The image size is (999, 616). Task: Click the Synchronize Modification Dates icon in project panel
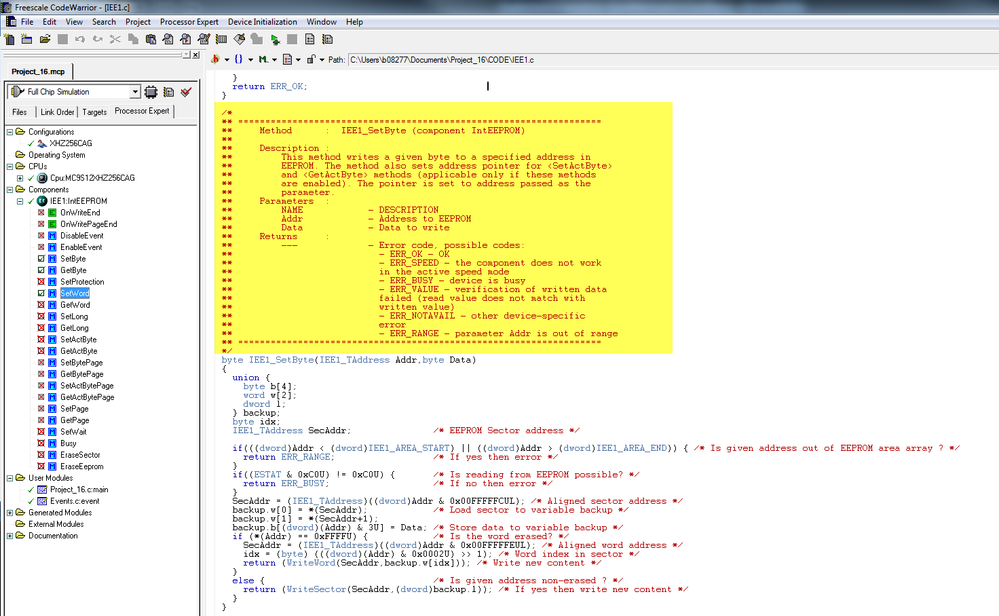pyautogui.click(x=169, y=92)
